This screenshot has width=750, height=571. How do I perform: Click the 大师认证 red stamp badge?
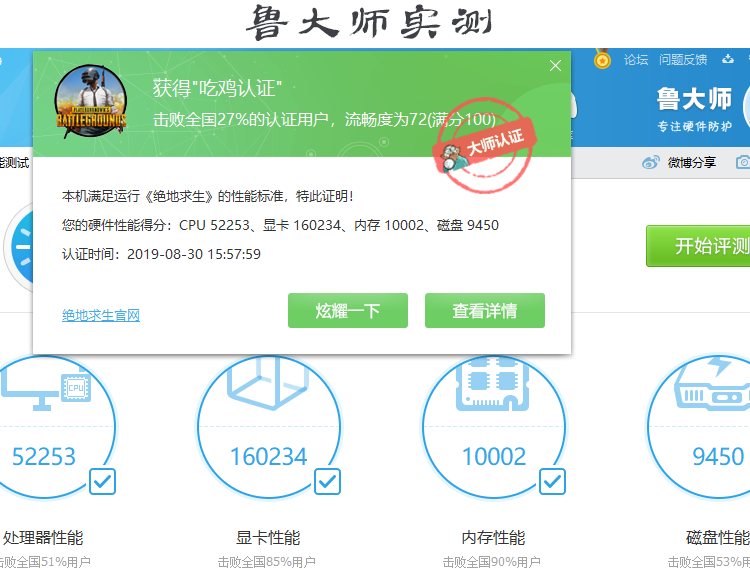tap(484, 146)
